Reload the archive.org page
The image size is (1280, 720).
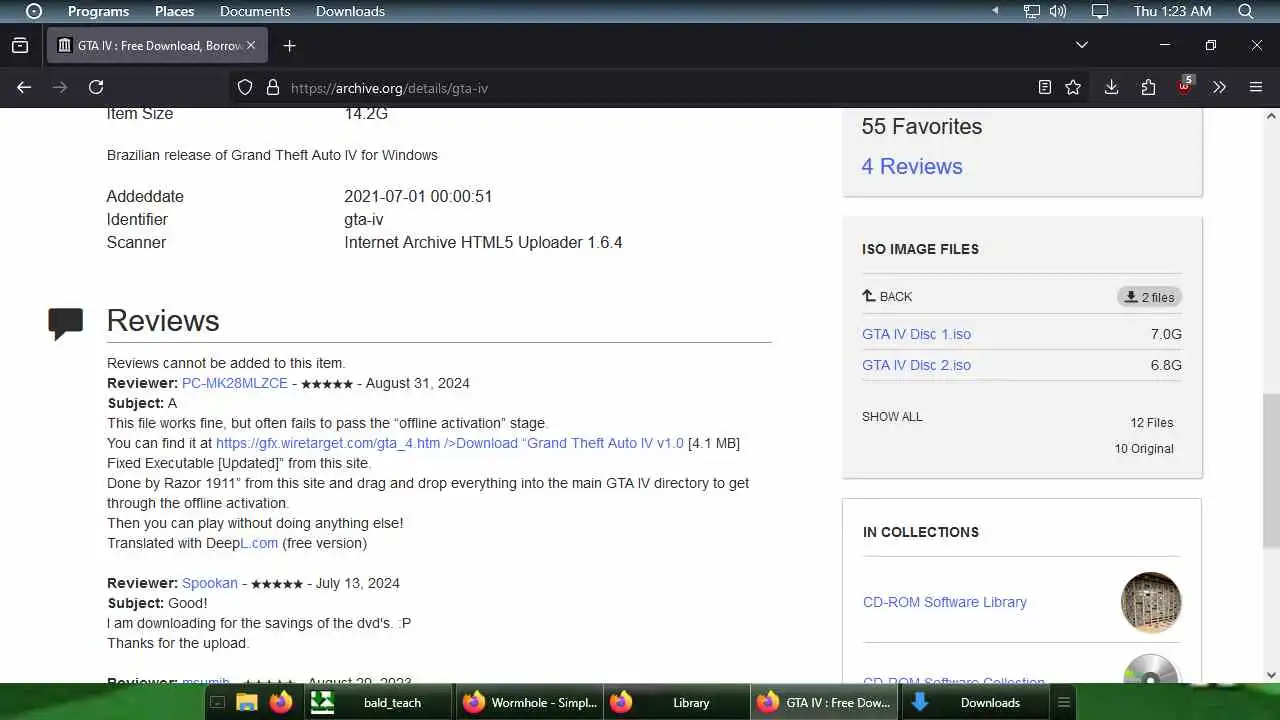96,88
